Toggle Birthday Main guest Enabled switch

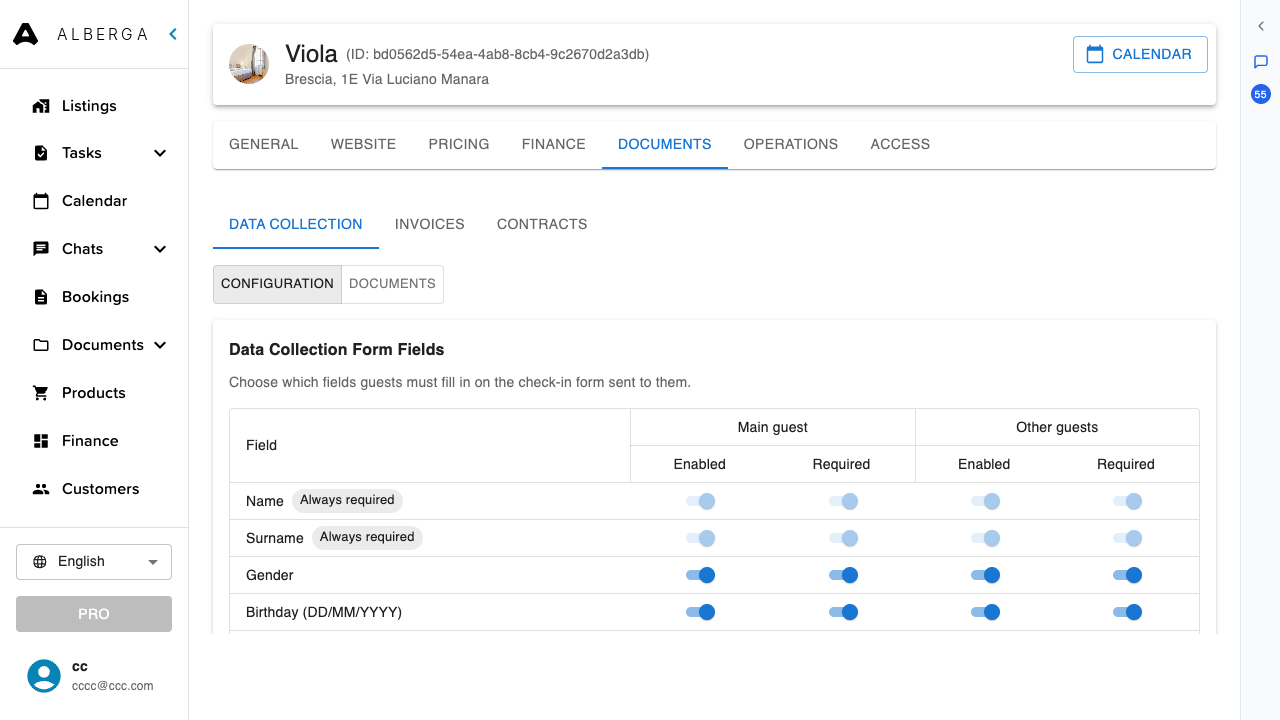tap(700, 612)
